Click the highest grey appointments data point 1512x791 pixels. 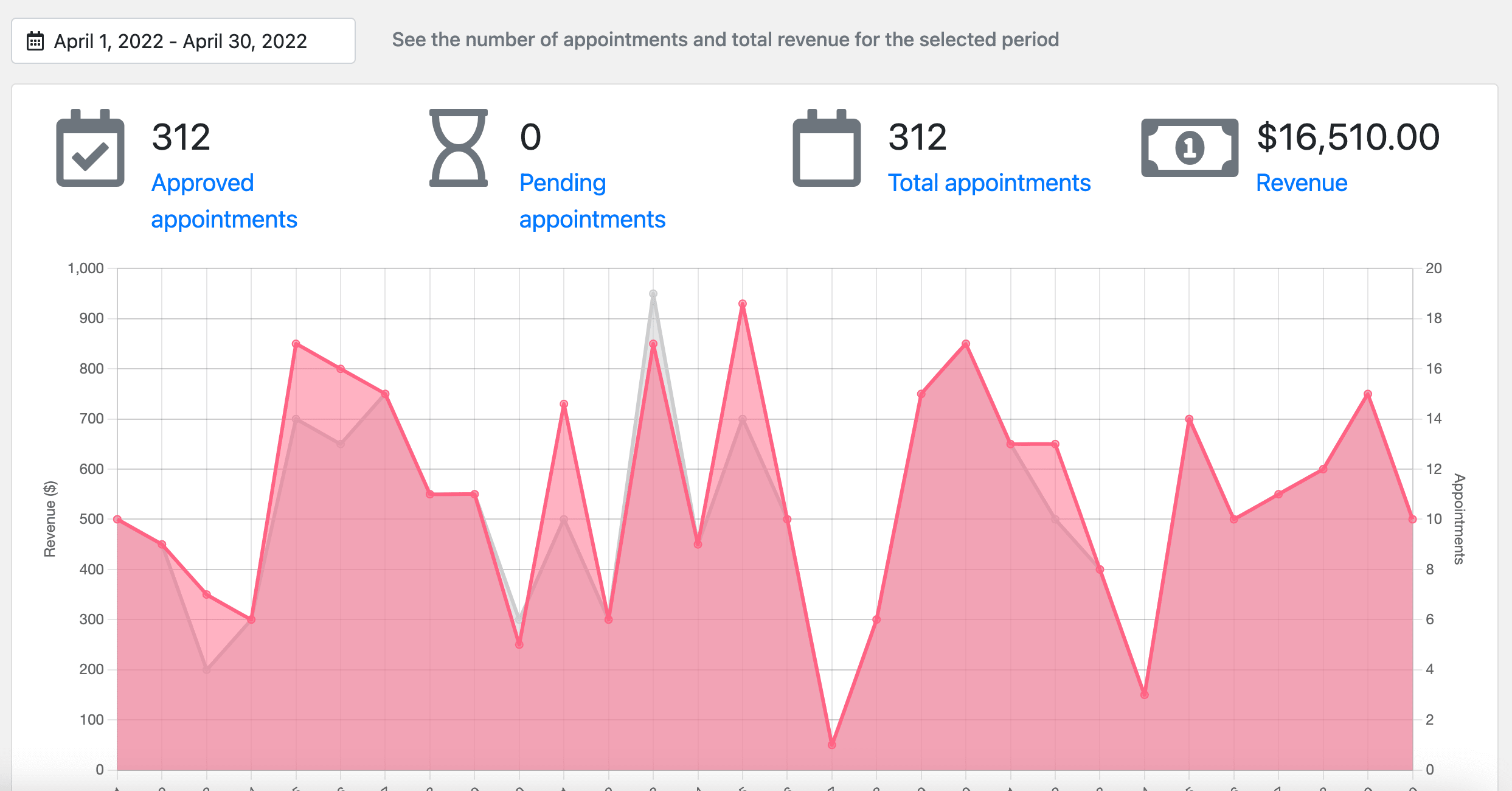point(653,294)
